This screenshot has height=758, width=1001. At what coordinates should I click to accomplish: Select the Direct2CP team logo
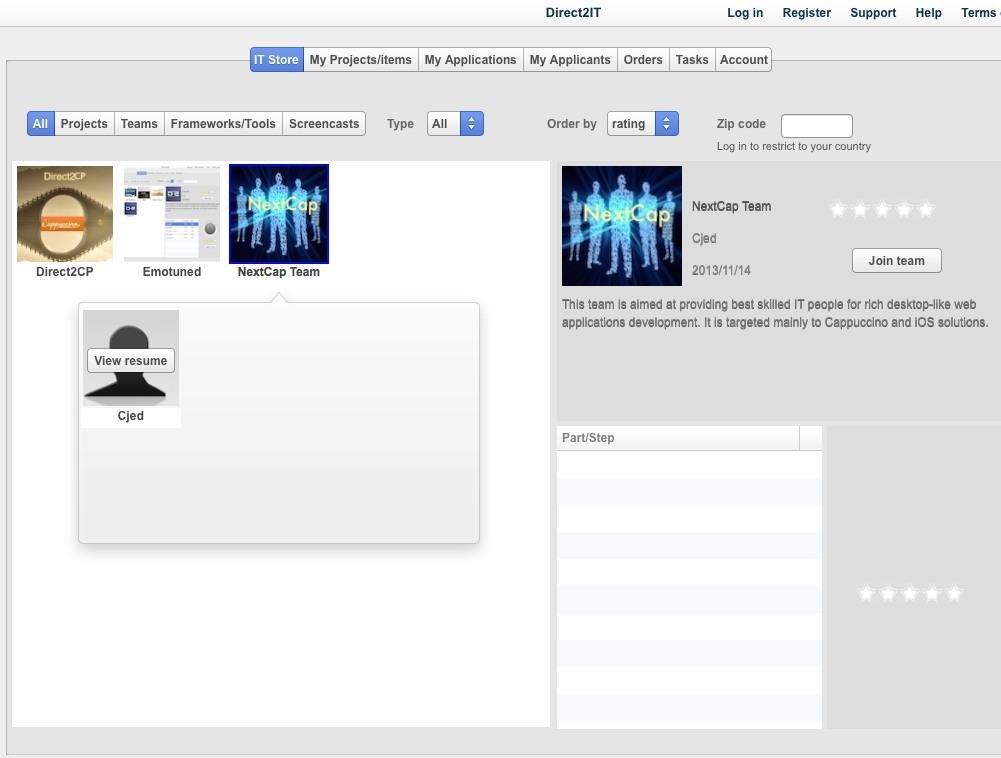coord(64,213)
